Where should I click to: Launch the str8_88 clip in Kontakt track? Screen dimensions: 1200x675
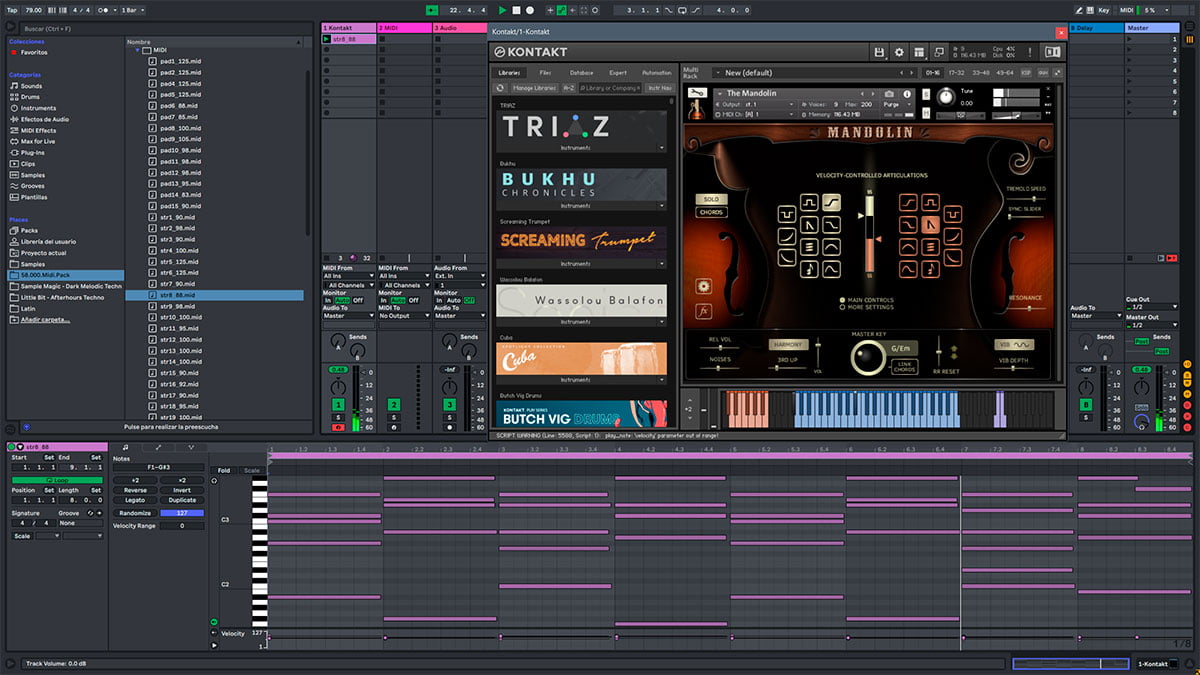click(x=326, y=39)
